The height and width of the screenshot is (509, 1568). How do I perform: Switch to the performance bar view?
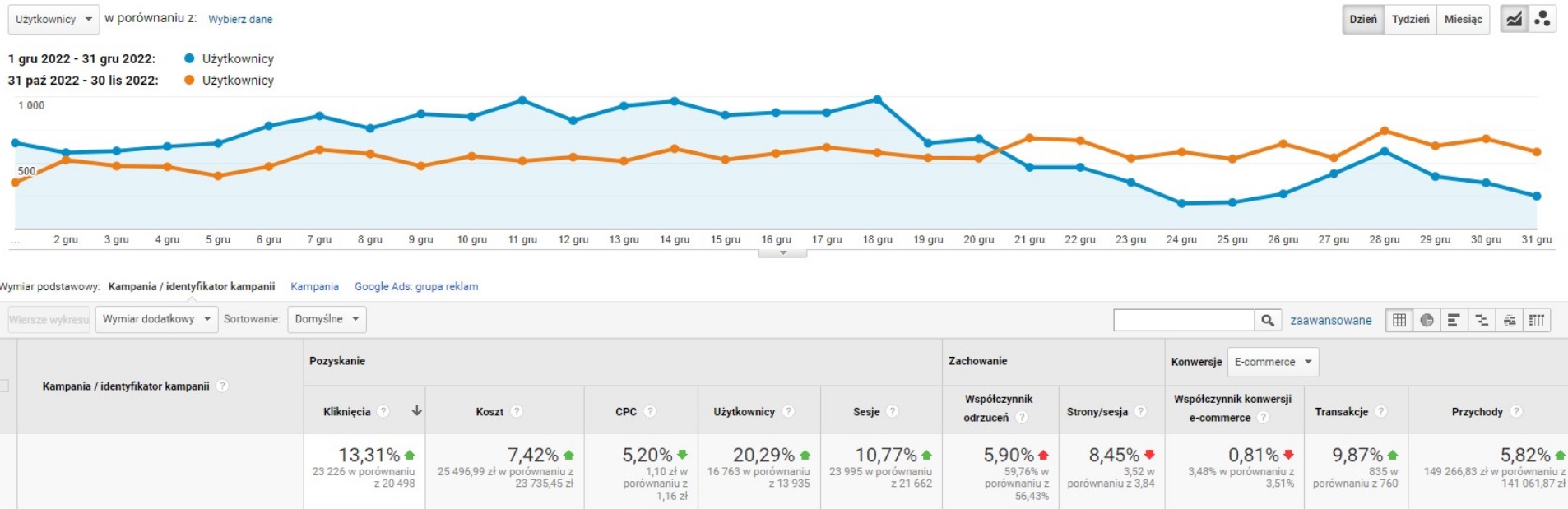point(1454,321)
